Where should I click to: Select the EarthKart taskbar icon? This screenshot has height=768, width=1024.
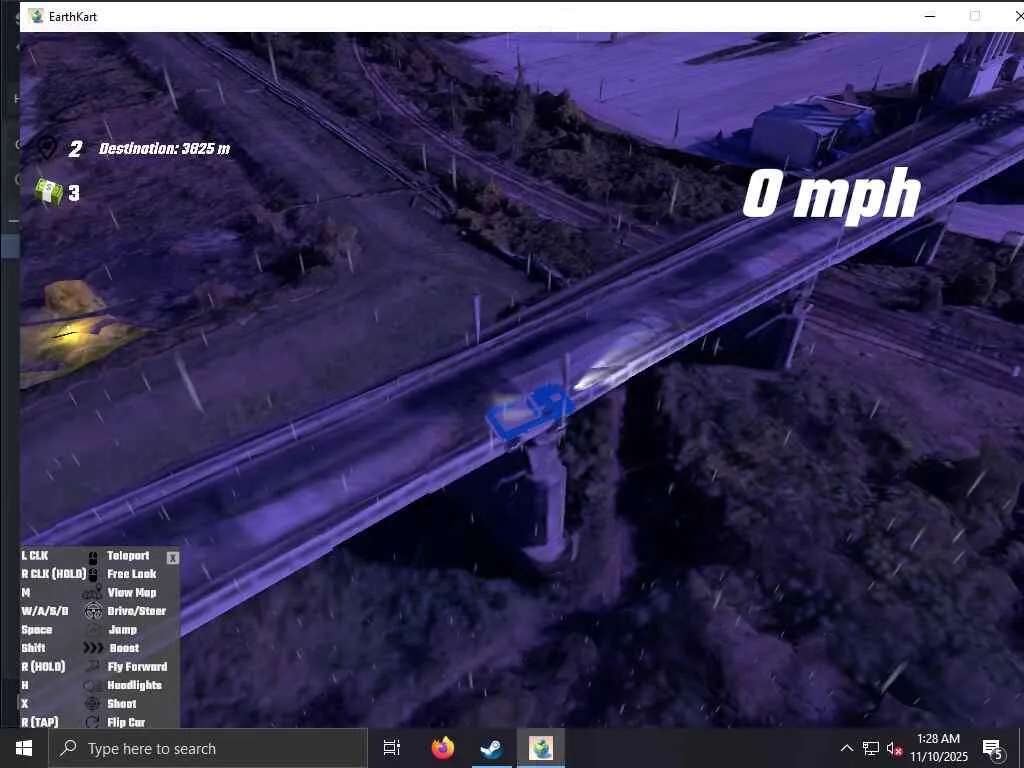pyautogui.click(x=541, y=748)
